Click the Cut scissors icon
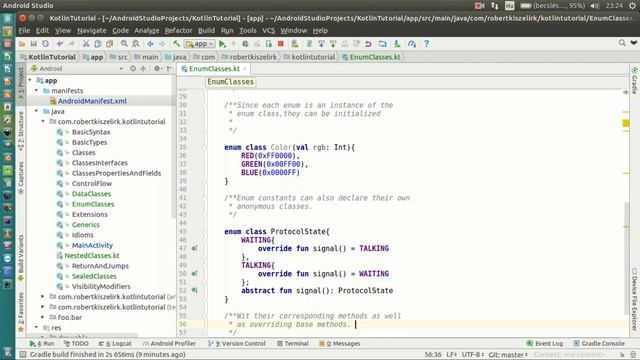Screen dimensions: 640x360 pos(86,44)
